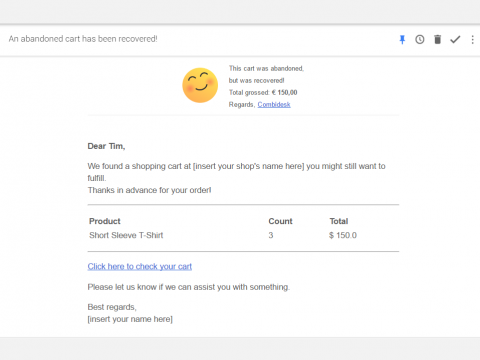
Task: Click the Count column header
Action: click(x=280, y=221)
